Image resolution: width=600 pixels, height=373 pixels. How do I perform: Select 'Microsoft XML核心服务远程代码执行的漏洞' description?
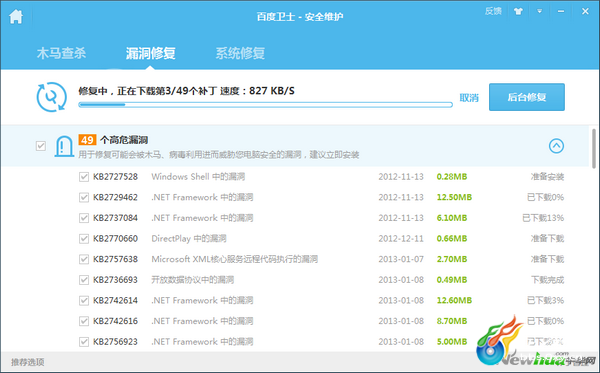coord(234,259)
